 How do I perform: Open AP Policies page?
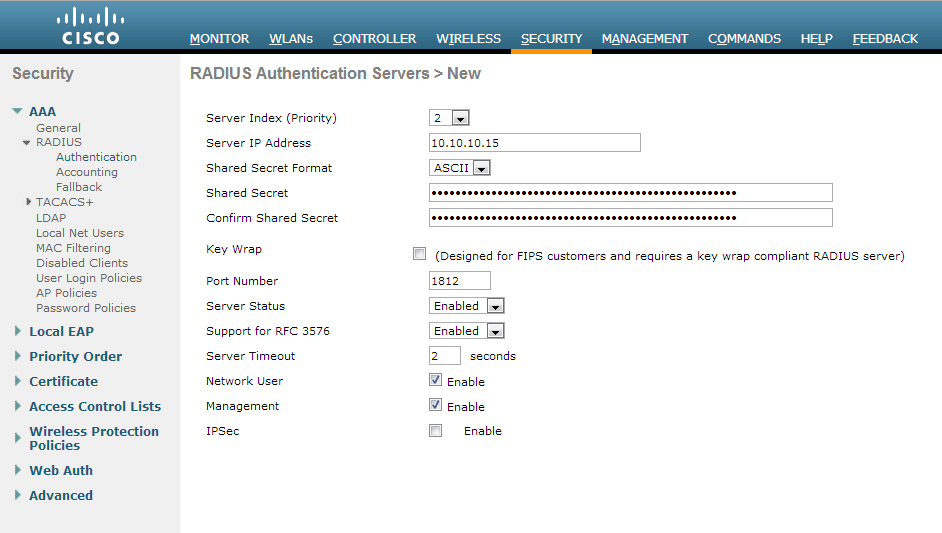pyautogui.click(x=66, y=293)
